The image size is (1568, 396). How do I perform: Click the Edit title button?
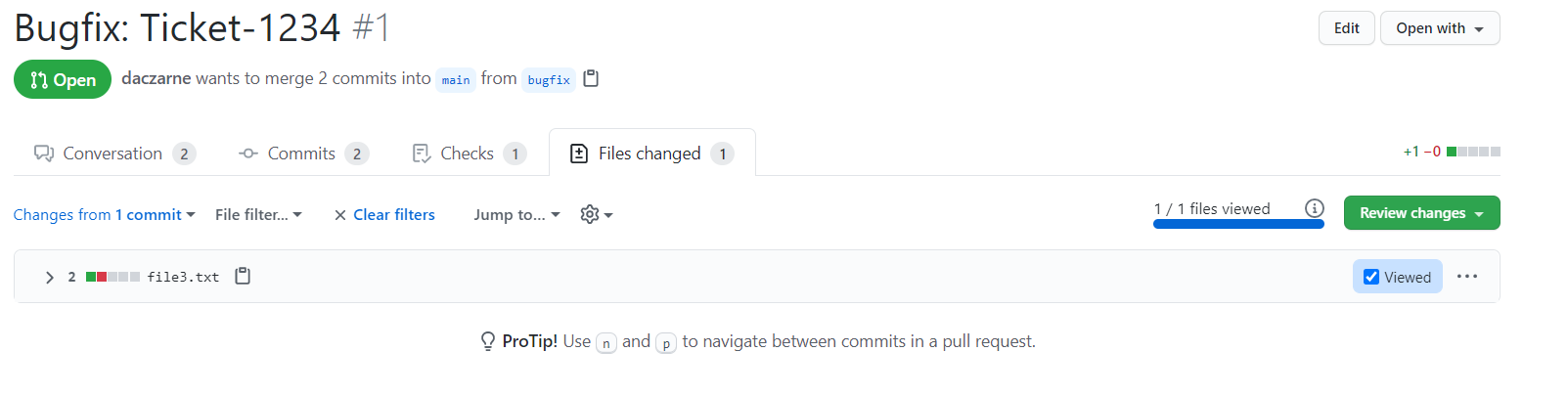click(x=1346, y=28)
